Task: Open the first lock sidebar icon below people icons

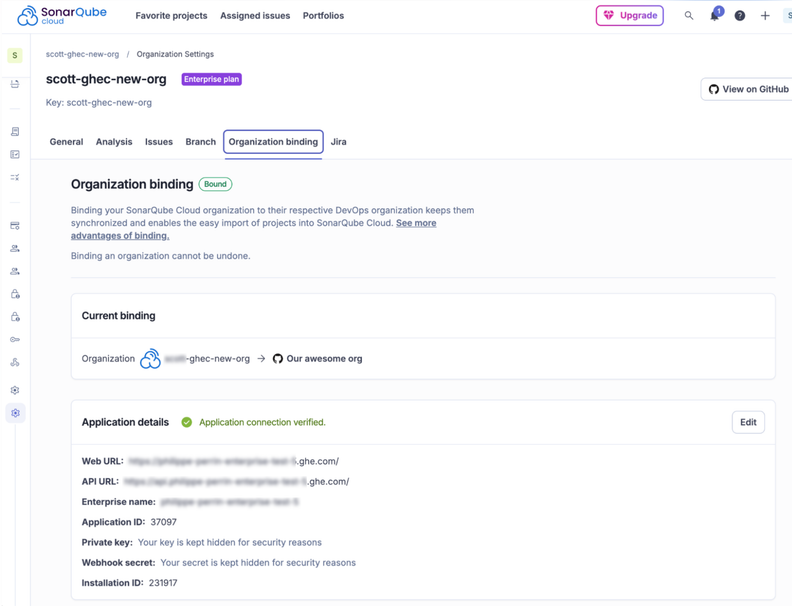Action: pyautogui.click(x=15, y=294)
